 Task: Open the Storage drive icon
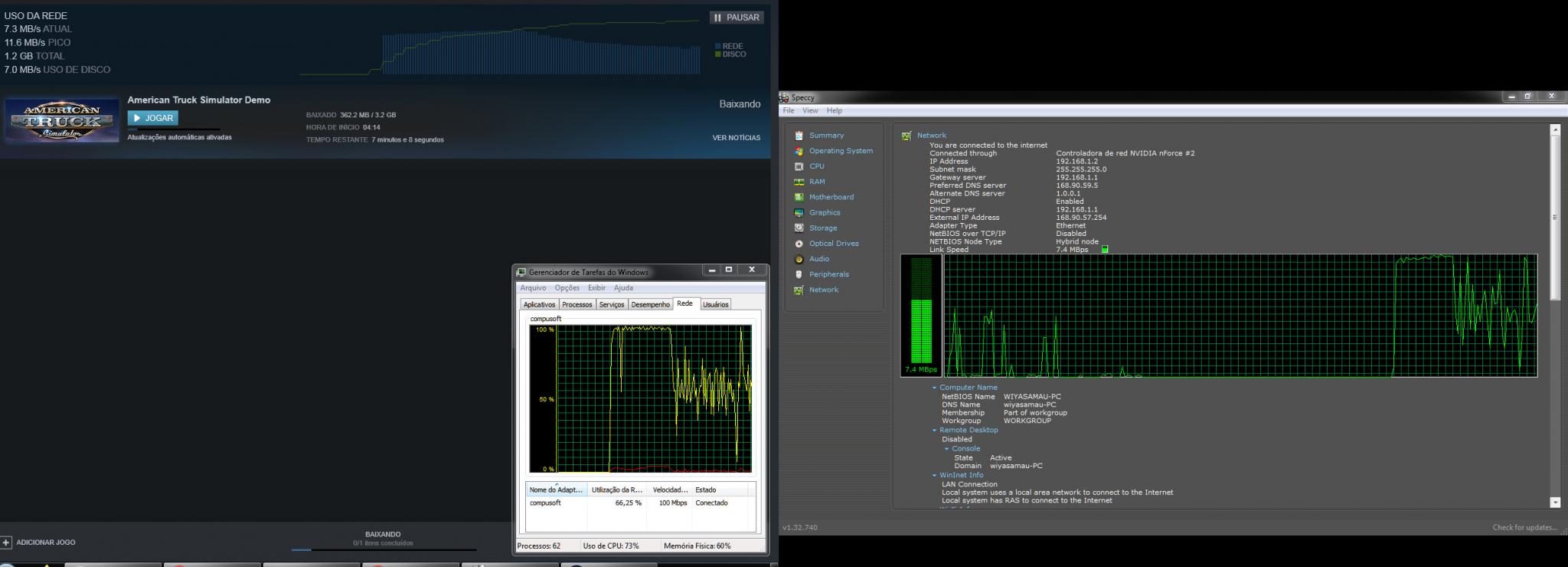pyautogui.click(x=799, y=228)
